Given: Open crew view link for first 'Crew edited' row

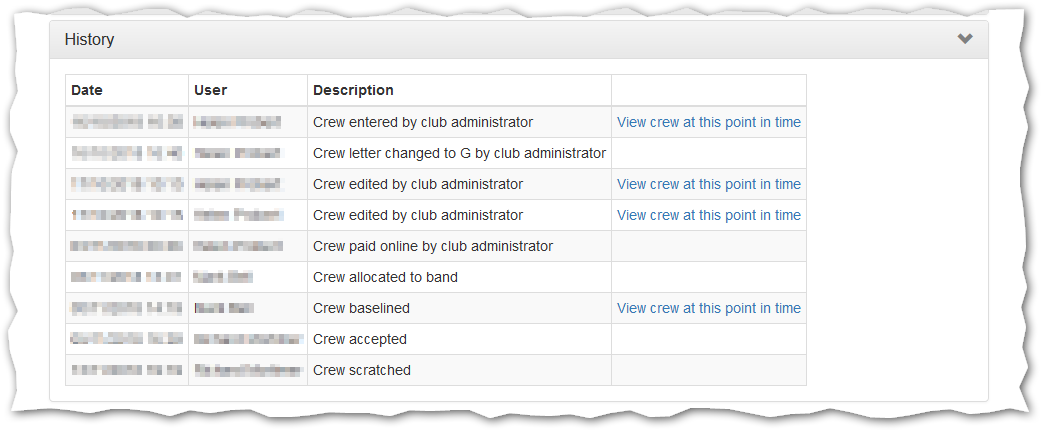Looking at the screenshot, I should pos(708,185).
